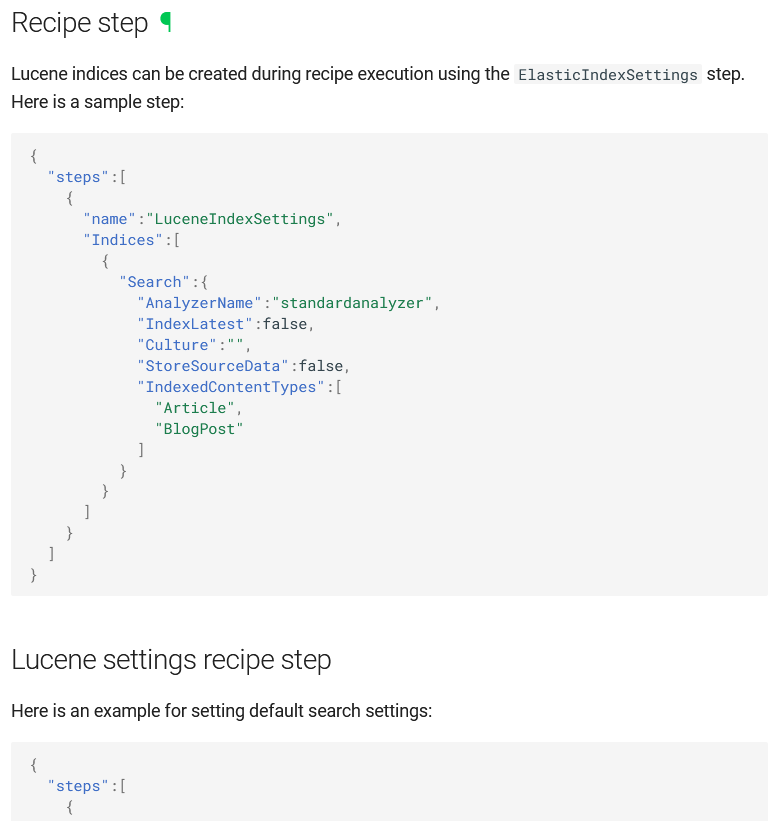Click the "IndexLatest" key in code

click(x=195, y=324)
